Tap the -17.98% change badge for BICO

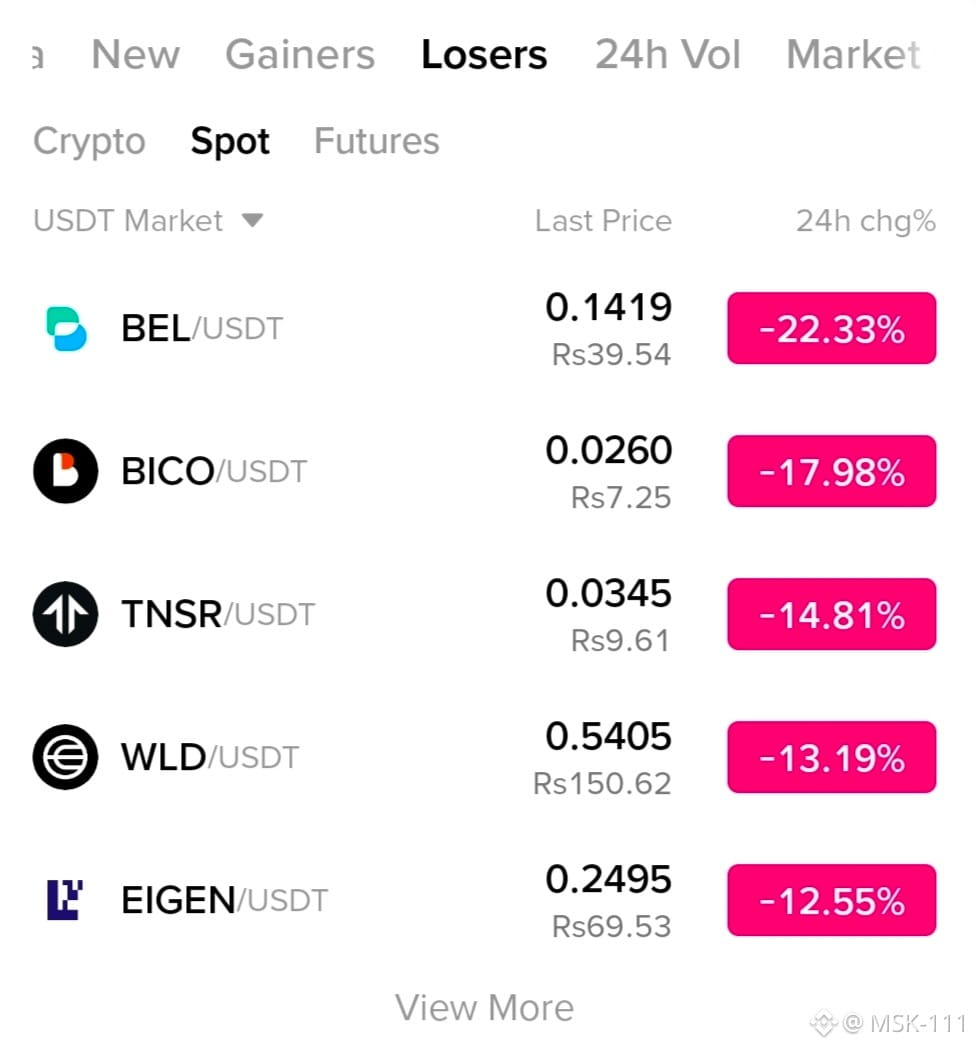point(832,471)
